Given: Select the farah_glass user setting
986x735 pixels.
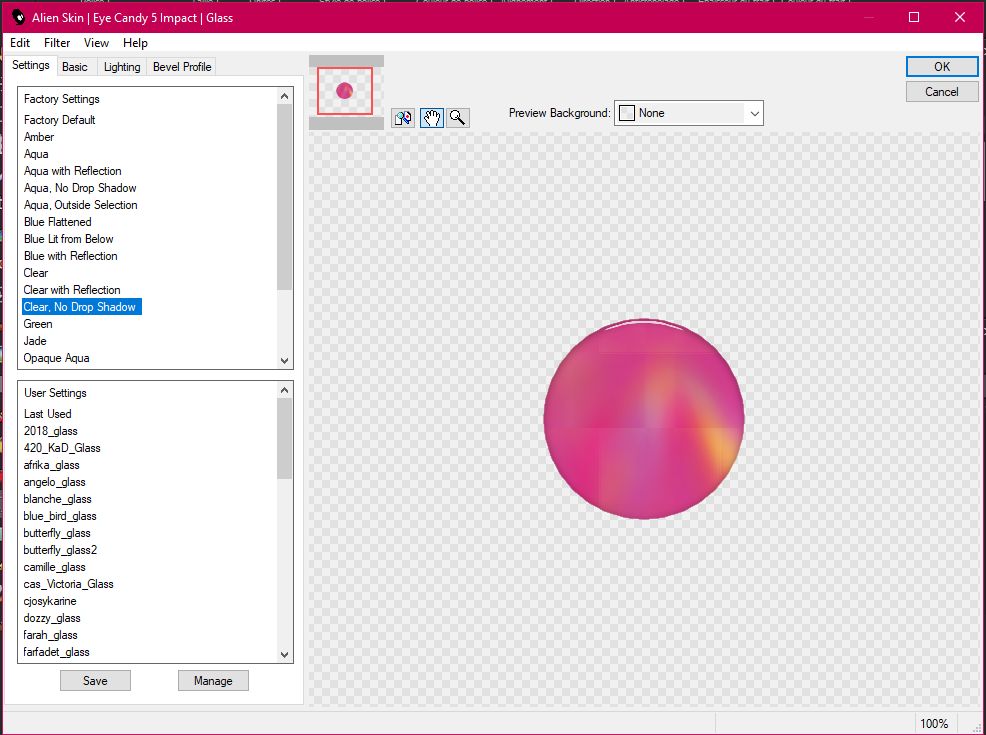Looking at the screenshot, I should [50, 634].
